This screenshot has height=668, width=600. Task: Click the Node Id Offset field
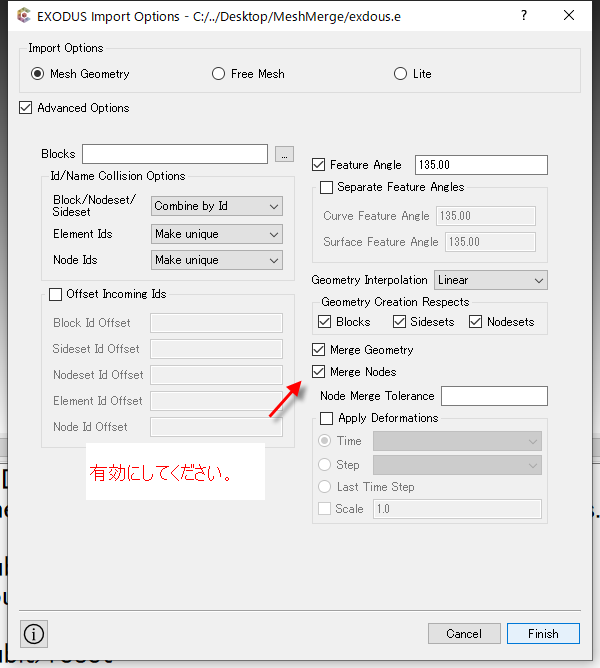[x=216, y=427]
